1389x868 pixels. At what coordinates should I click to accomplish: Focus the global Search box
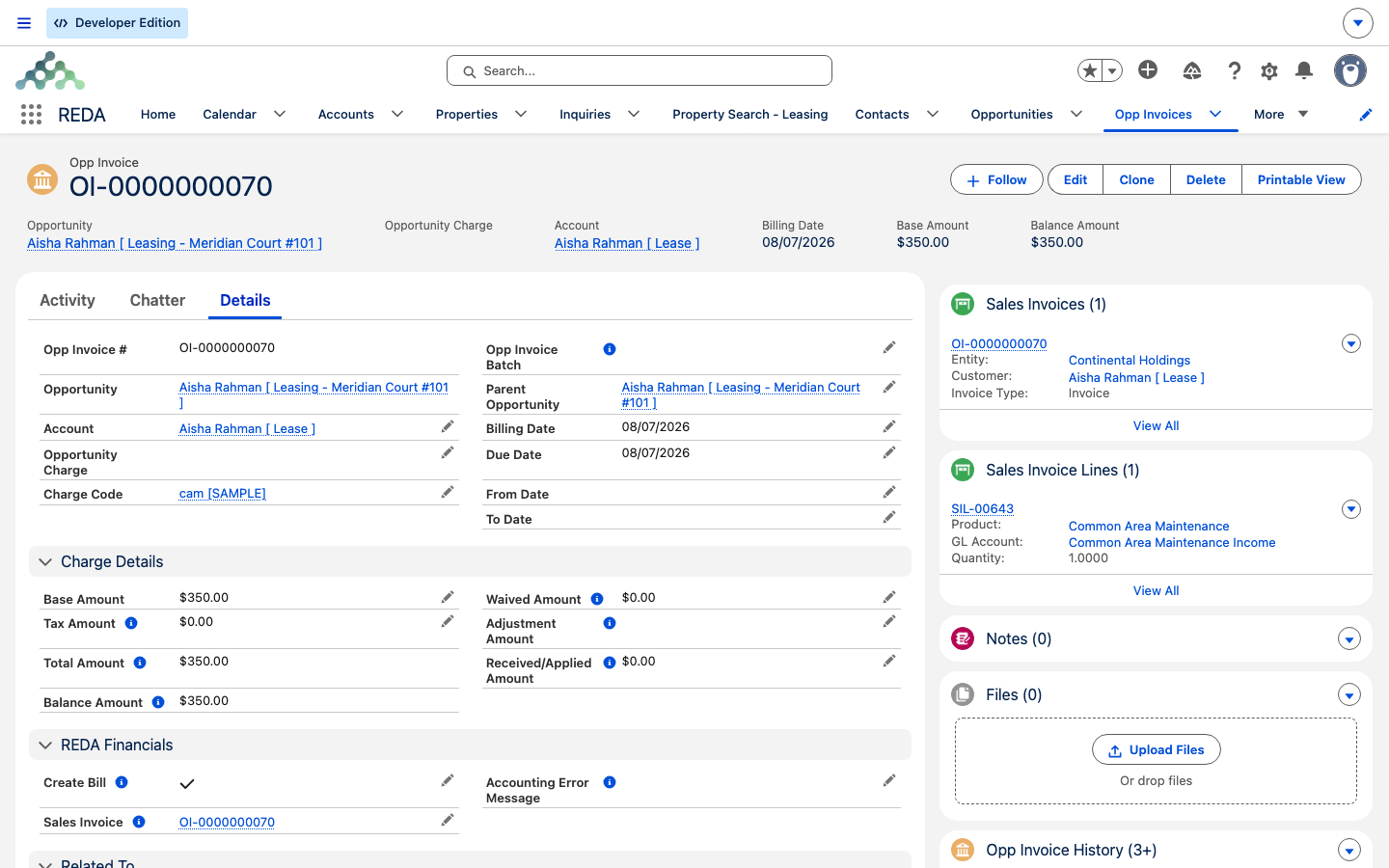[x=639, y=70]
